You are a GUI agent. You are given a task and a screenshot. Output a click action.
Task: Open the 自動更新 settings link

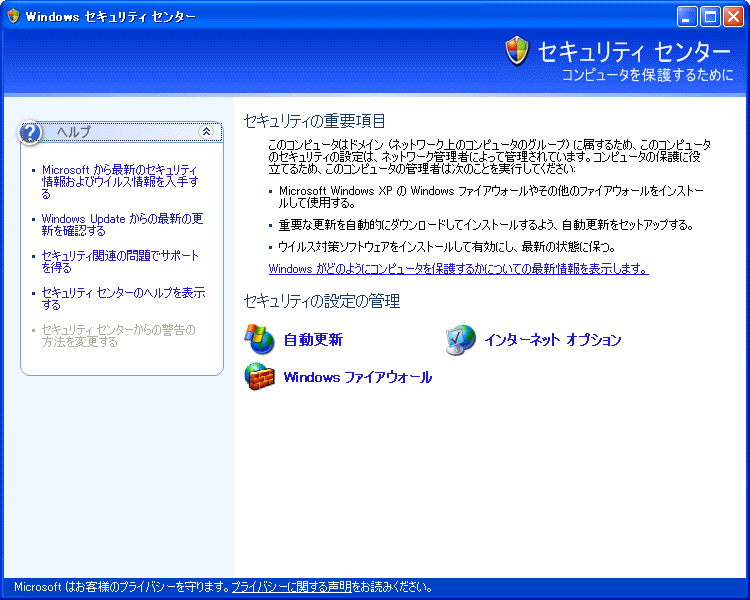pos(313,340)
